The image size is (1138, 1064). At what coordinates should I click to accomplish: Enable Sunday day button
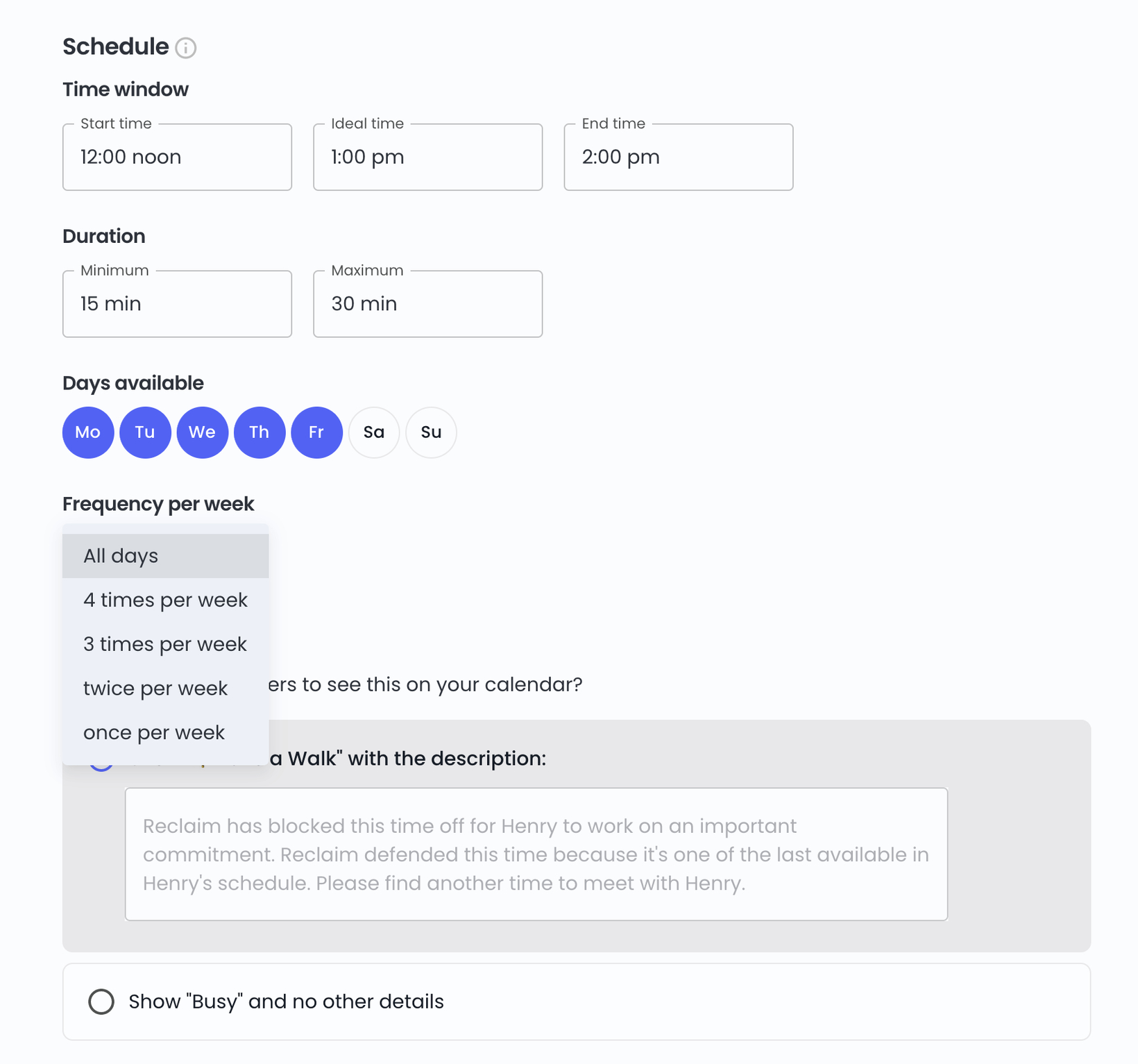[431, 432]
